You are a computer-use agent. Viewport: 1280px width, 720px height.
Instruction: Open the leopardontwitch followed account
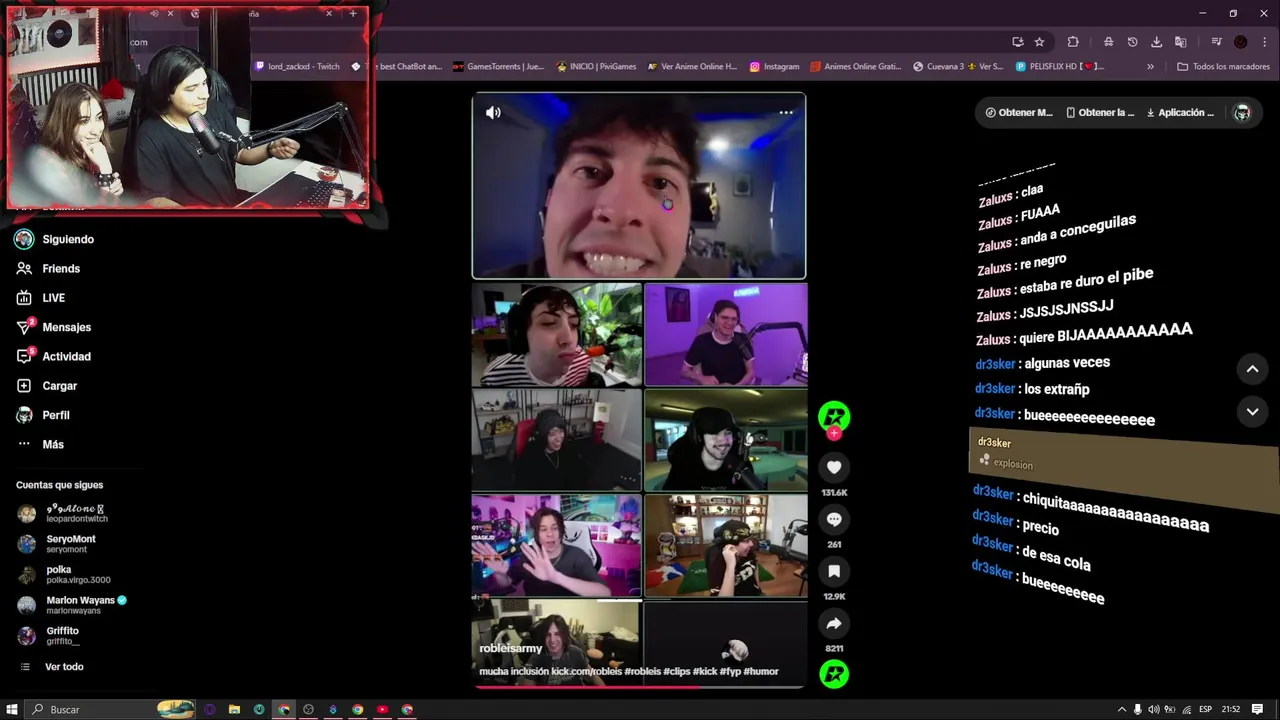coord(63,513)
